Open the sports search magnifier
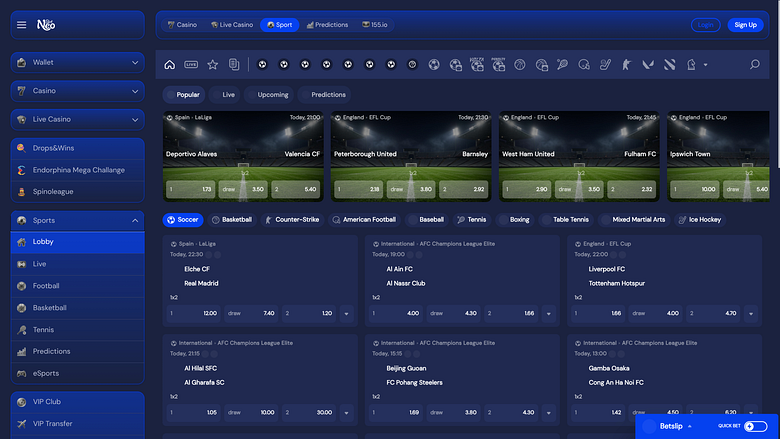 tap(755, 64)
